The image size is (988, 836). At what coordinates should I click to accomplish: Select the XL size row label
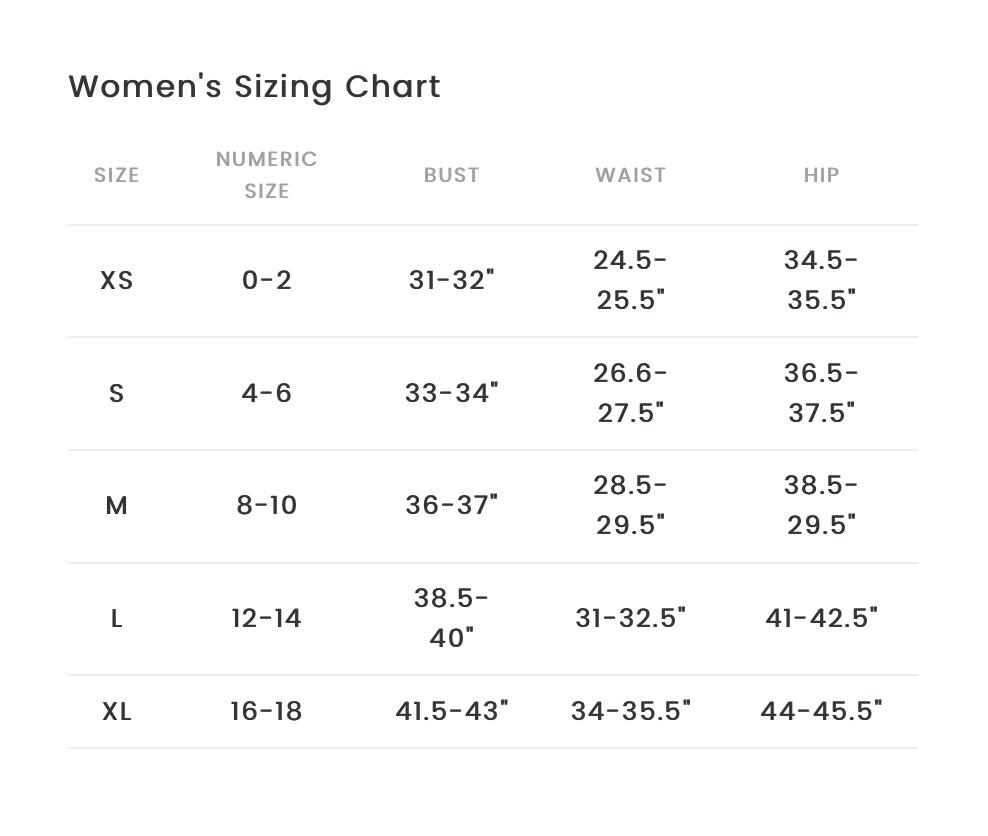[116, 712]
